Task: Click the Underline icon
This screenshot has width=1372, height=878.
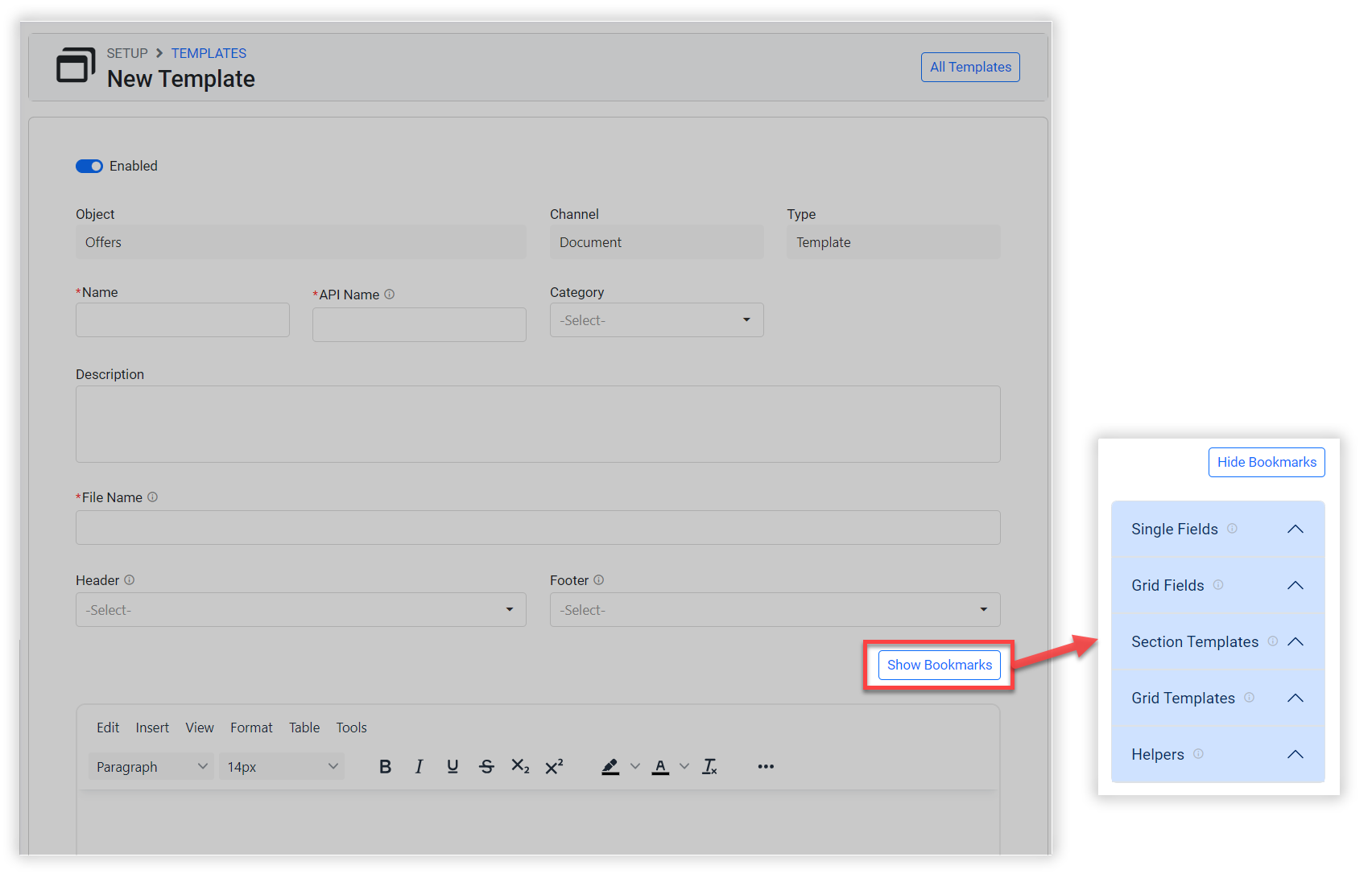Action: (x=453, y=767)
